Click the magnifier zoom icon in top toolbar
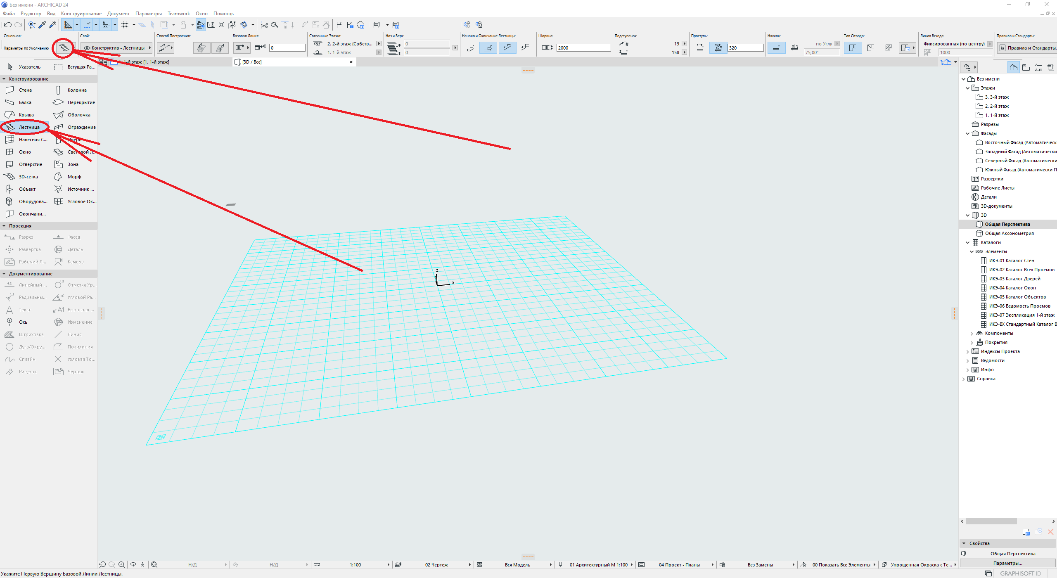The image size is (1057, 578). pyautogui.click(x=274, y=25)
